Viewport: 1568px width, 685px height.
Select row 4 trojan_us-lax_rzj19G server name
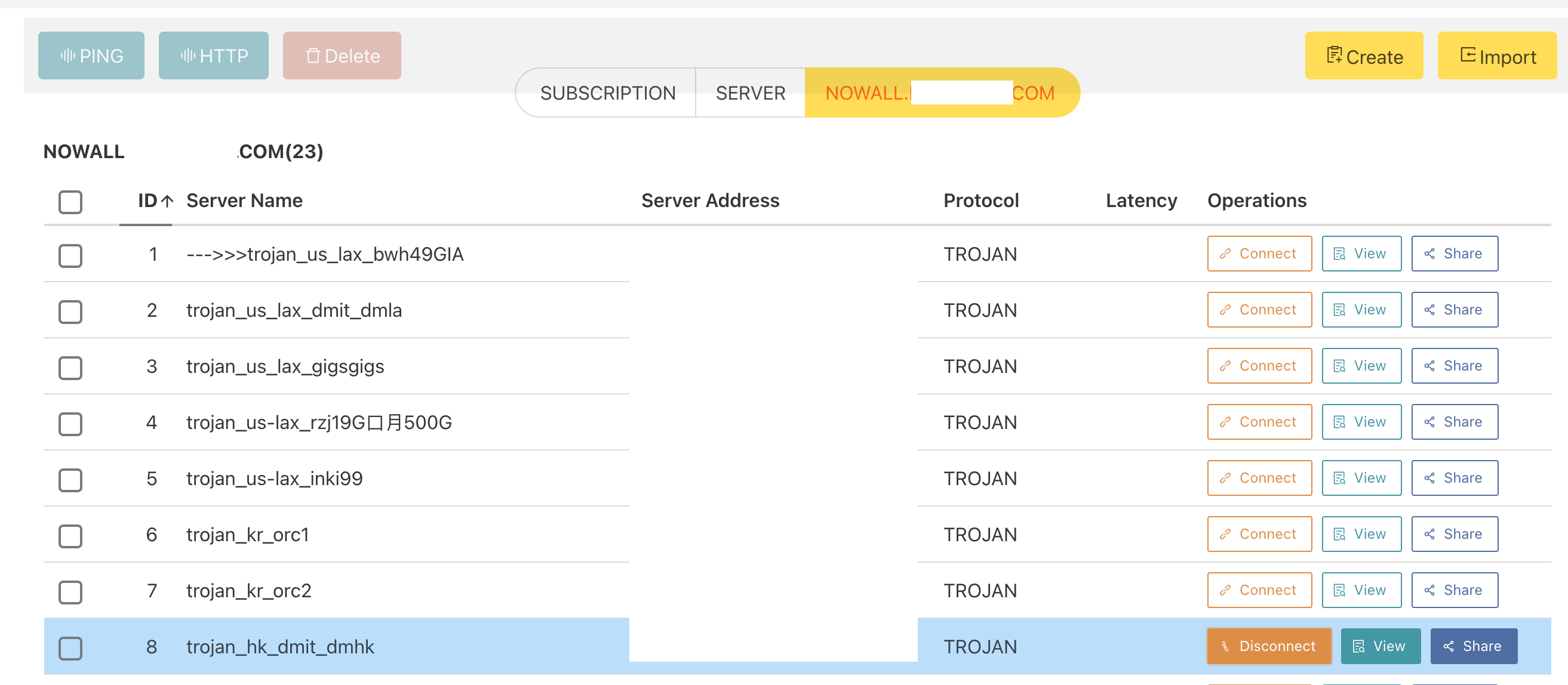tap(318, 422)
